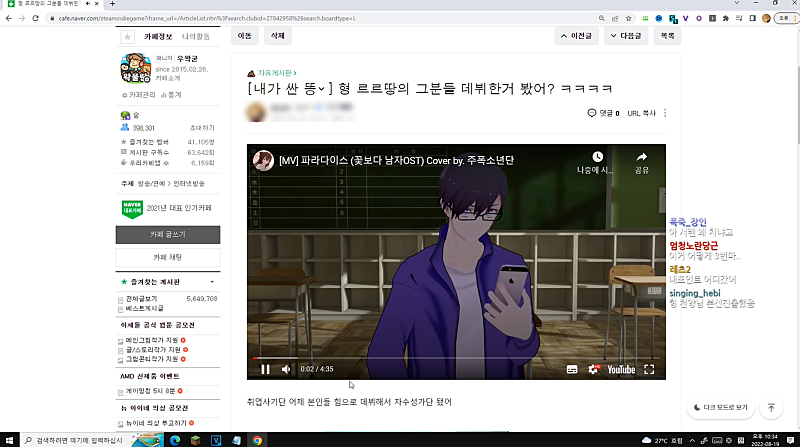
Task: Click the browser reload icon
Action: tap(35, 18)
